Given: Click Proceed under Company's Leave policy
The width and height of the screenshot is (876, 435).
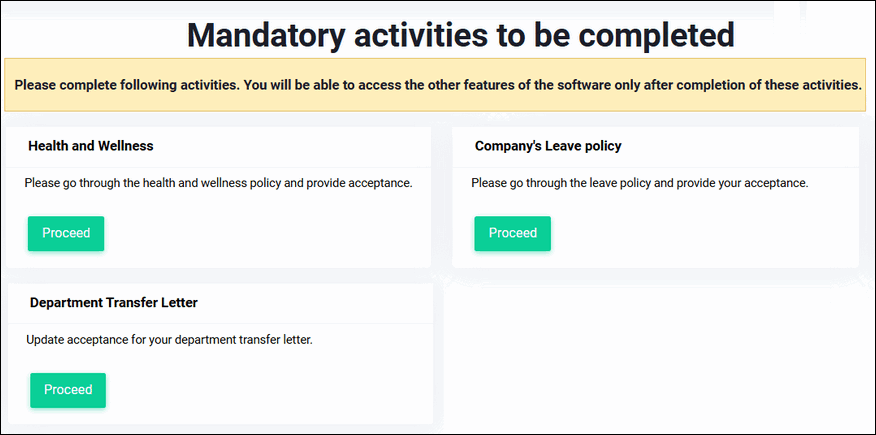Looking at the screenshot, I should (512, 233).
